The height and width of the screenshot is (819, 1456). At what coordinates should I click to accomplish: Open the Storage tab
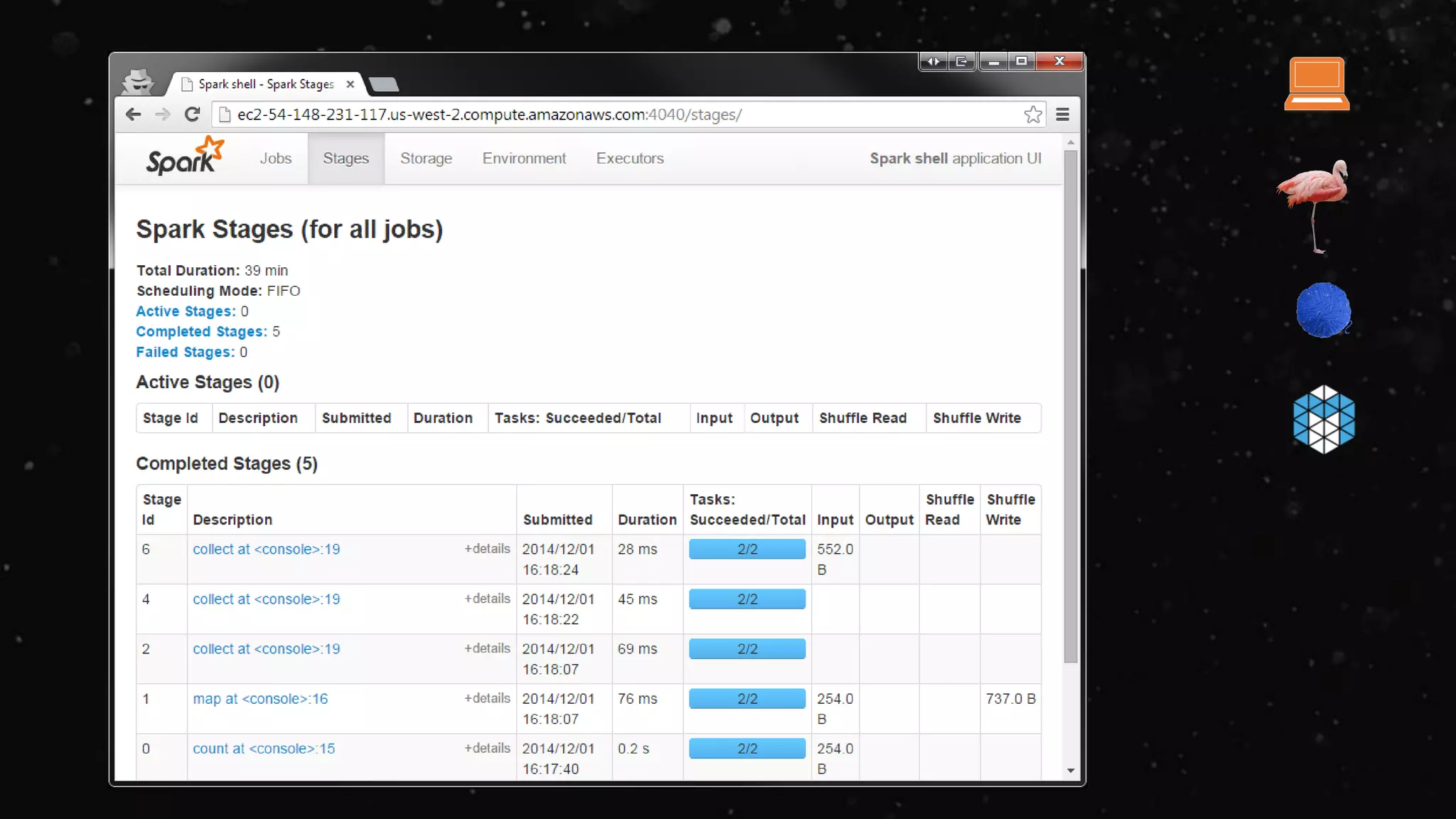tap(426, 159)
